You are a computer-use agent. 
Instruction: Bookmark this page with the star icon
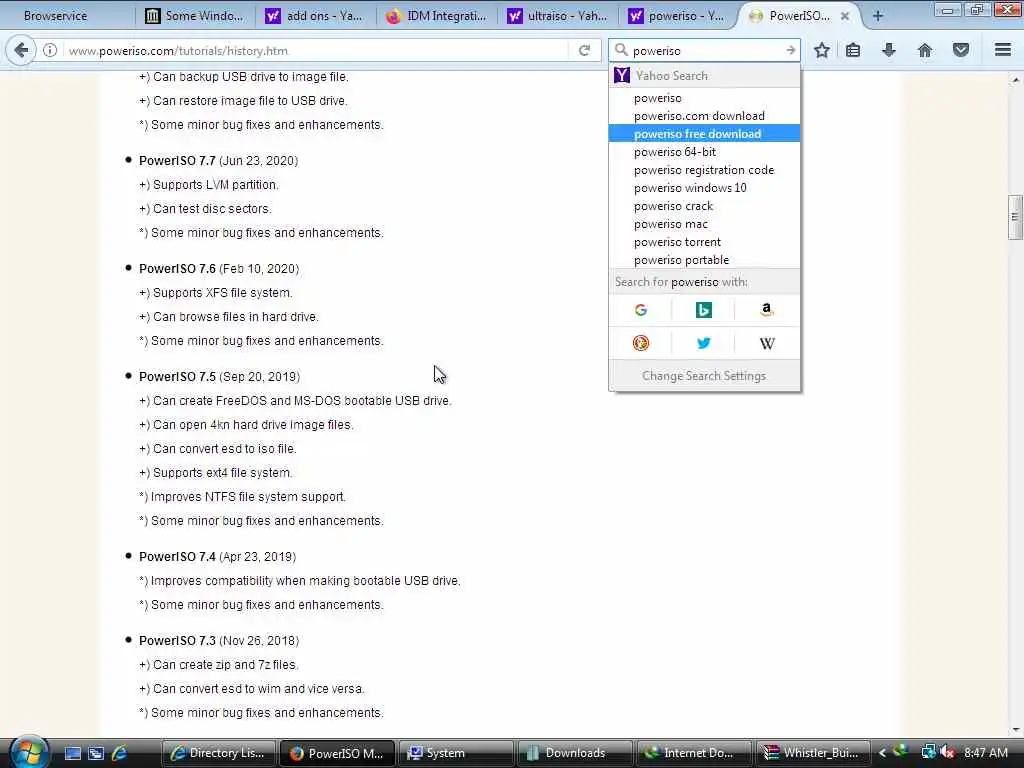[x=822, y=50]
